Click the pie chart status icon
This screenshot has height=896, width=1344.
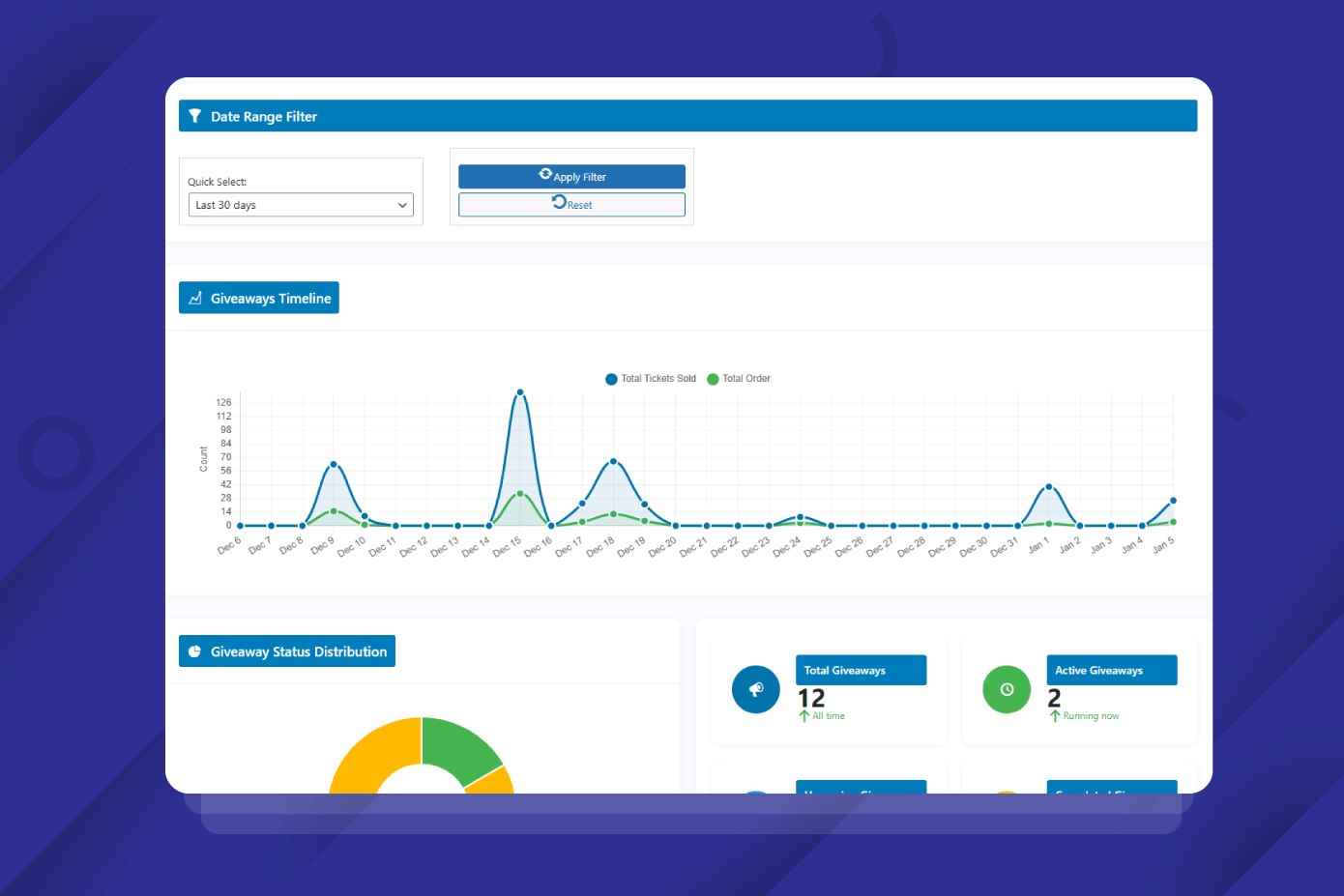pos(194,651)
